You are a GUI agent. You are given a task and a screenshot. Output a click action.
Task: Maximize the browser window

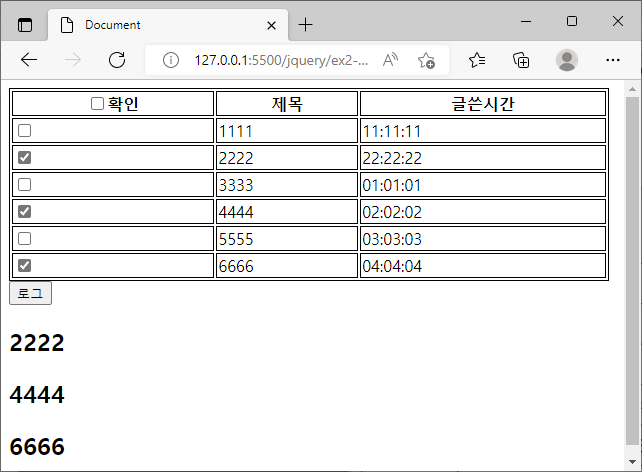[572, 21]
